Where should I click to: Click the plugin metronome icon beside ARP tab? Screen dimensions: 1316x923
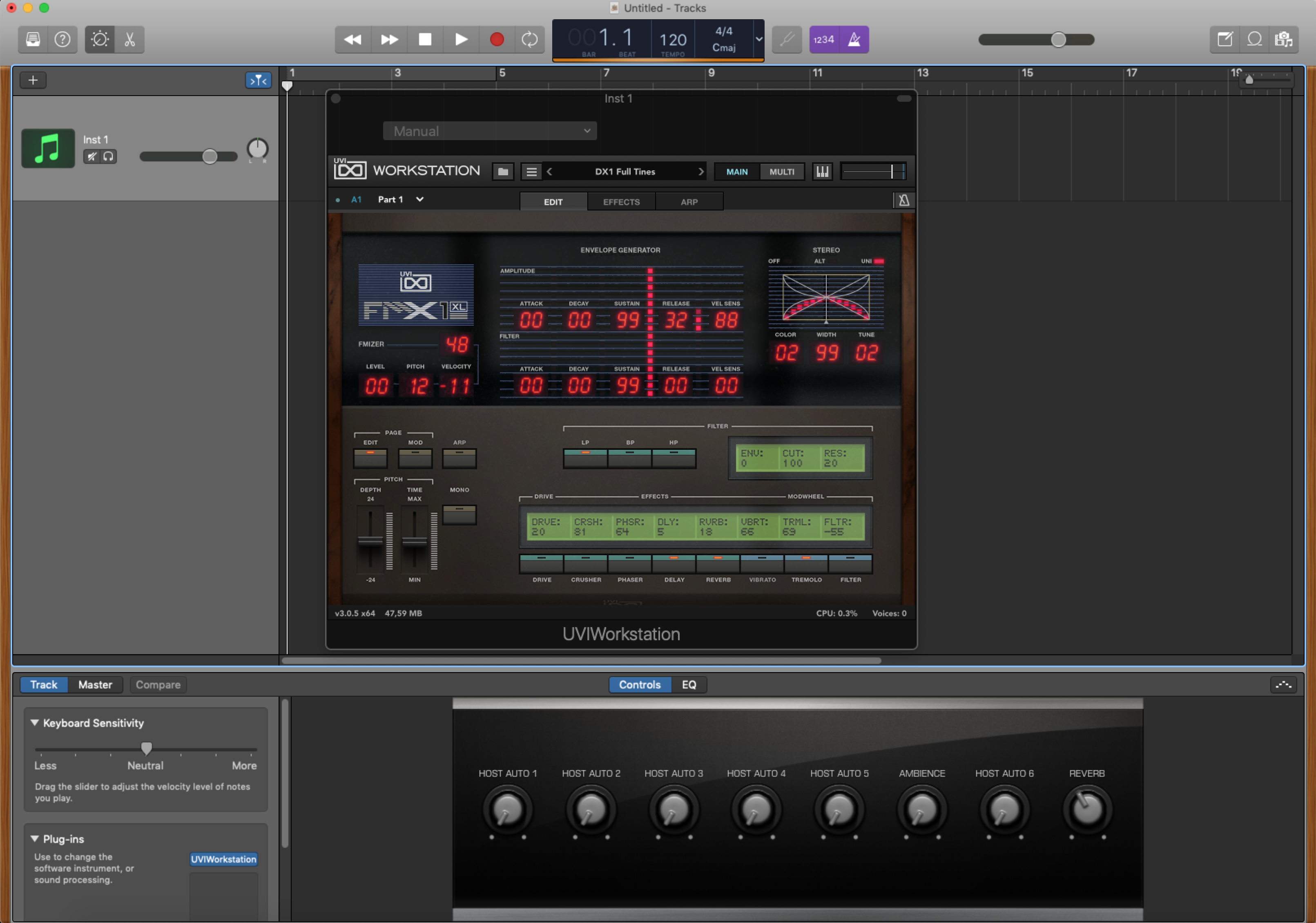(x=903, y=200)
